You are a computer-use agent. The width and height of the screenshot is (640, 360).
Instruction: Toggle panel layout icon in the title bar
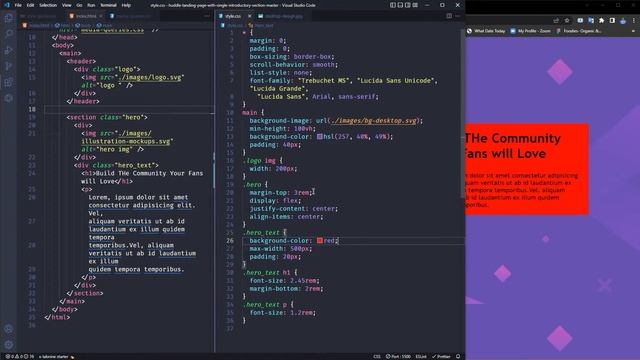(x=400, y=5)
